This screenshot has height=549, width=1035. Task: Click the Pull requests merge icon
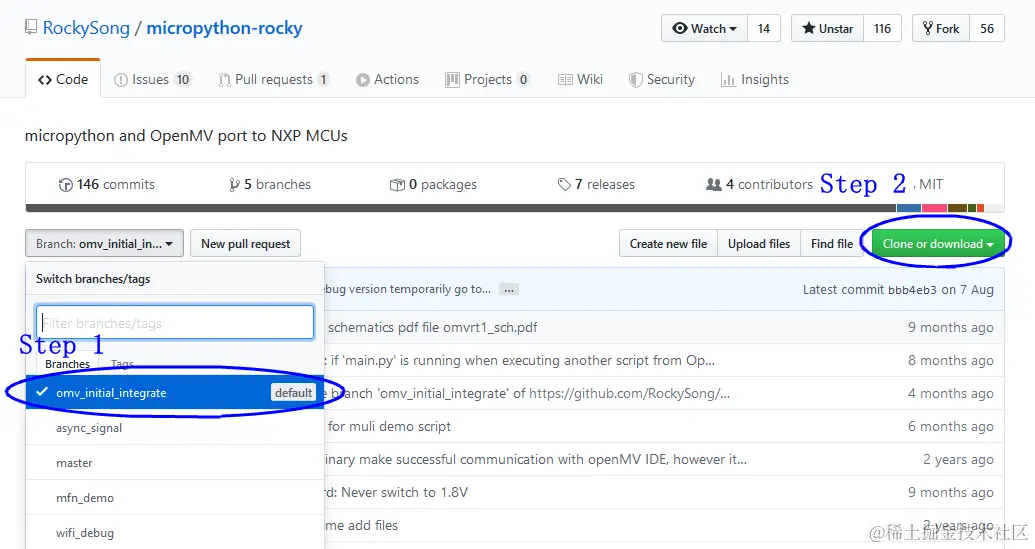[x=224, y=80]
